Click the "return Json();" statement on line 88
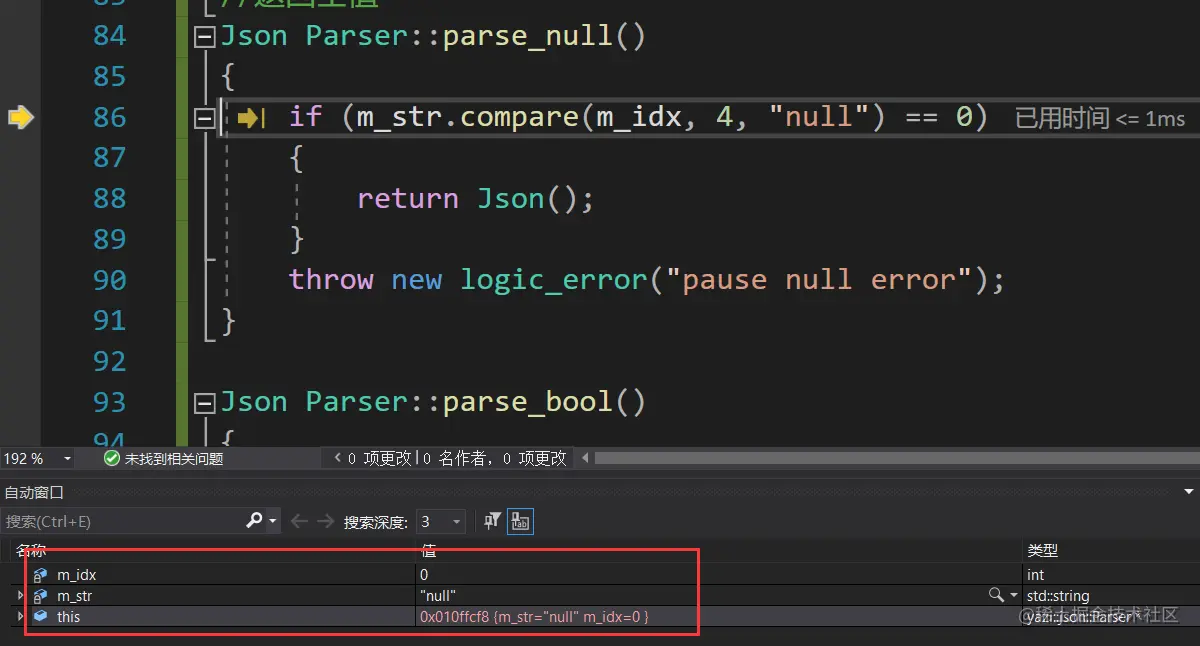1200x646 pixels. click(476, 199)
